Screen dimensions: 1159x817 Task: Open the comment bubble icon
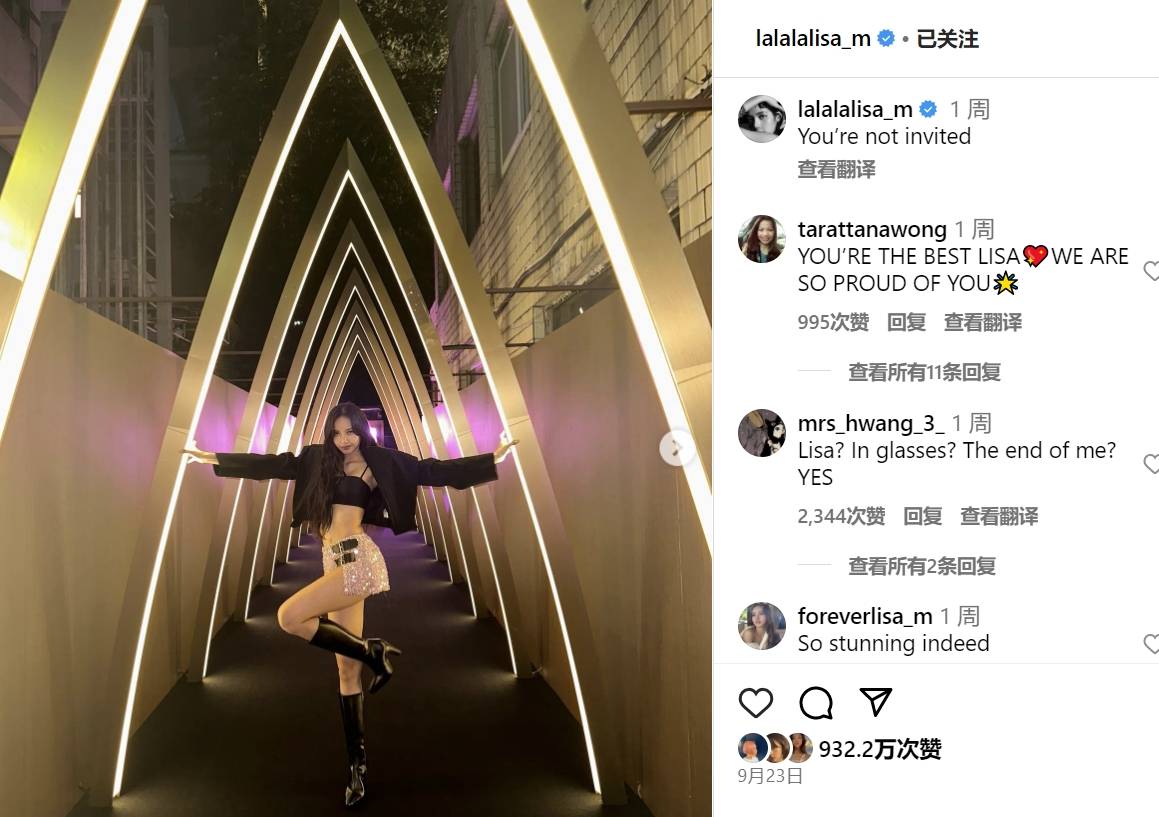816,702
